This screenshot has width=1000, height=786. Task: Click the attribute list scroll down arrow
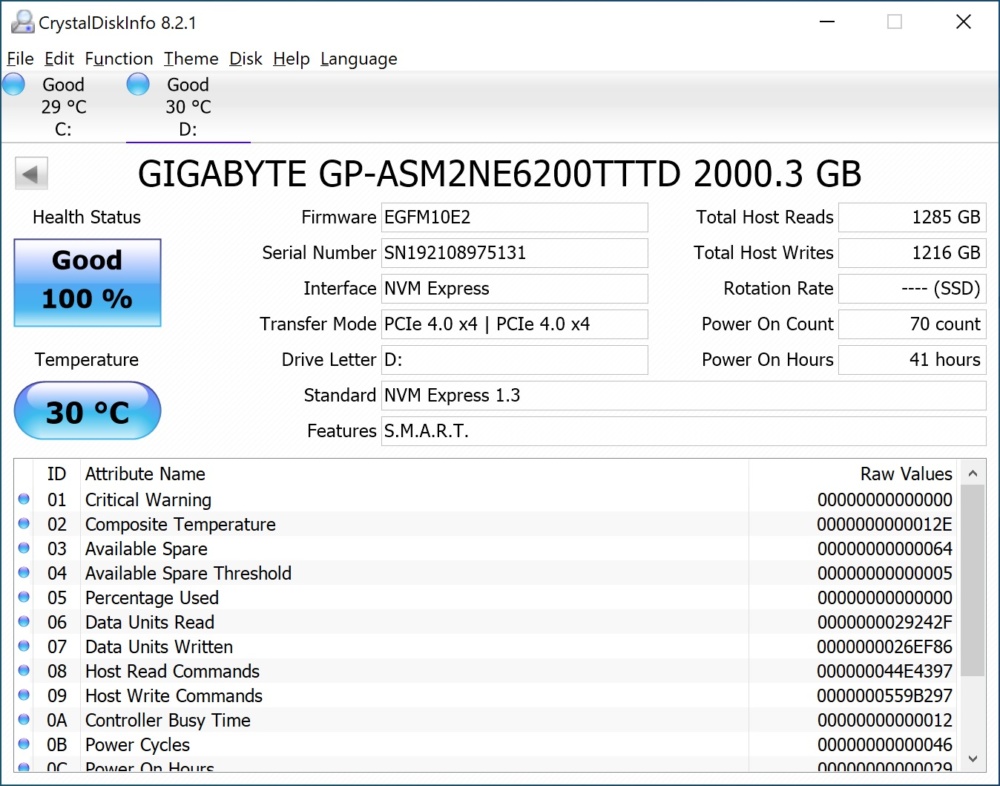973,759
